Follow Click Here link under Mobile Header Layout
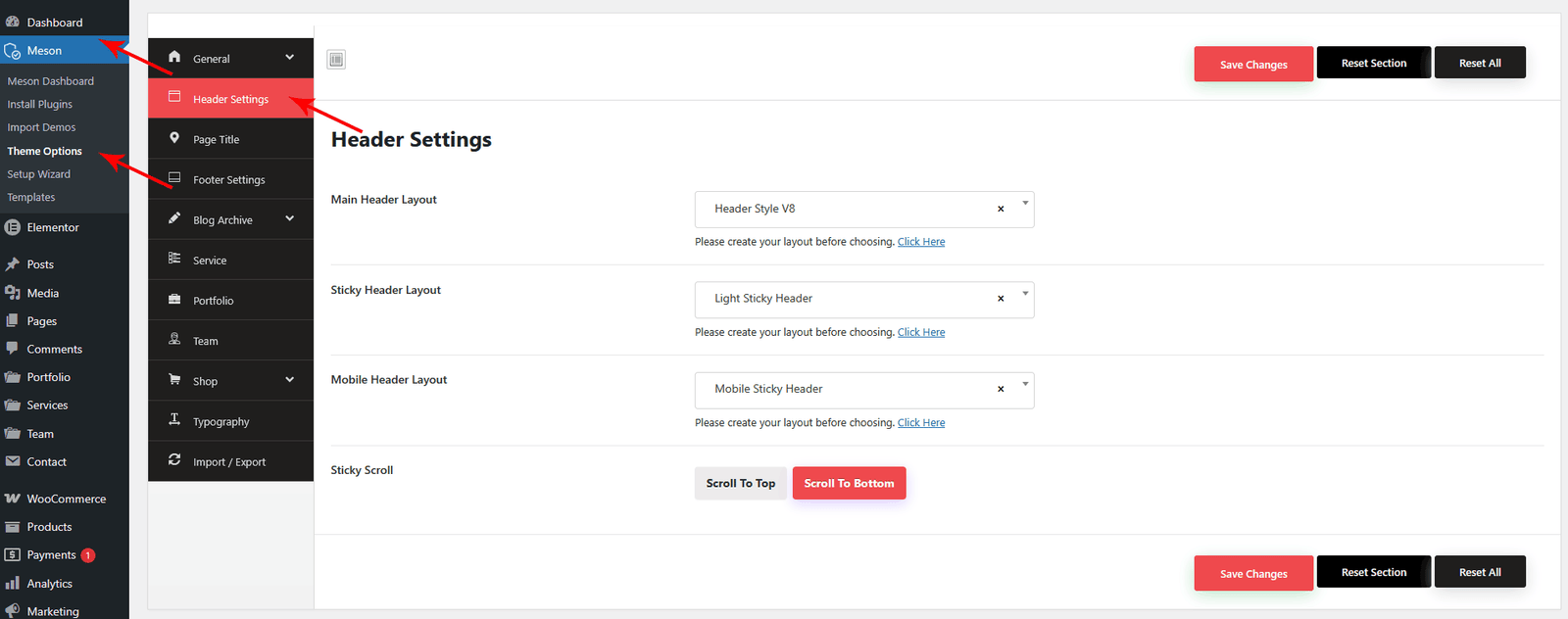Viewport: 1568px width, 619px height. 921,423
